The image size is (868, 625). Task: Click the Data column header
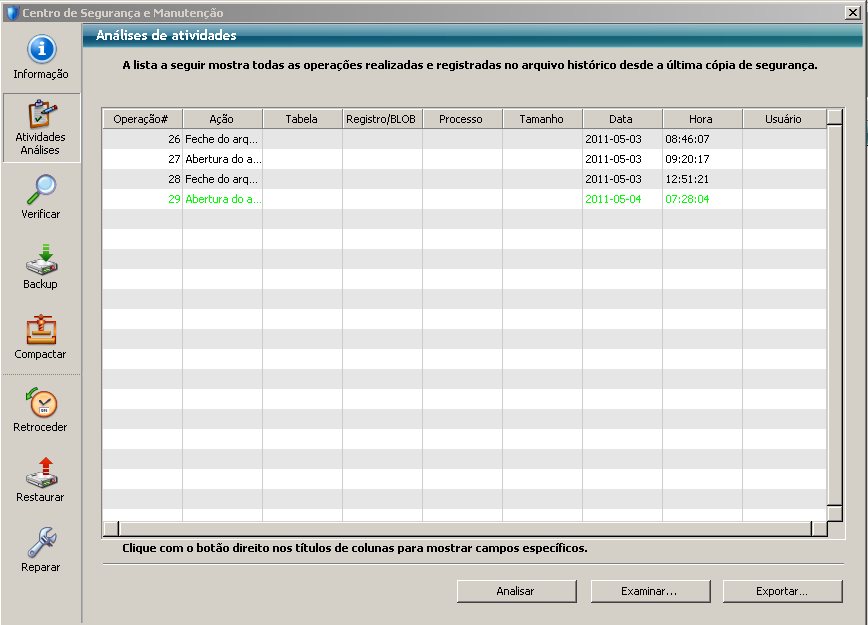pyautogui.click(x=621, y=119)
